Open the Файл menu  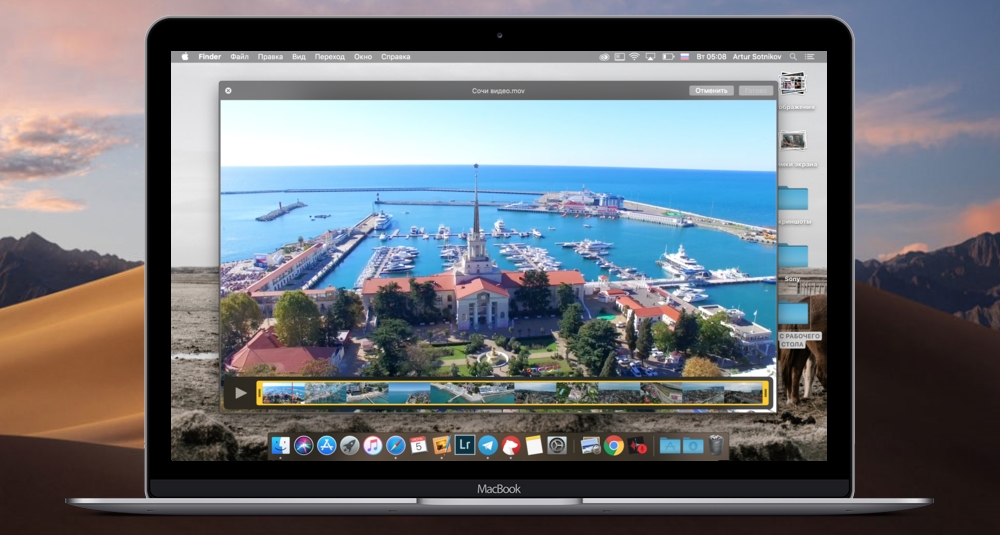[x=239, y=57]
